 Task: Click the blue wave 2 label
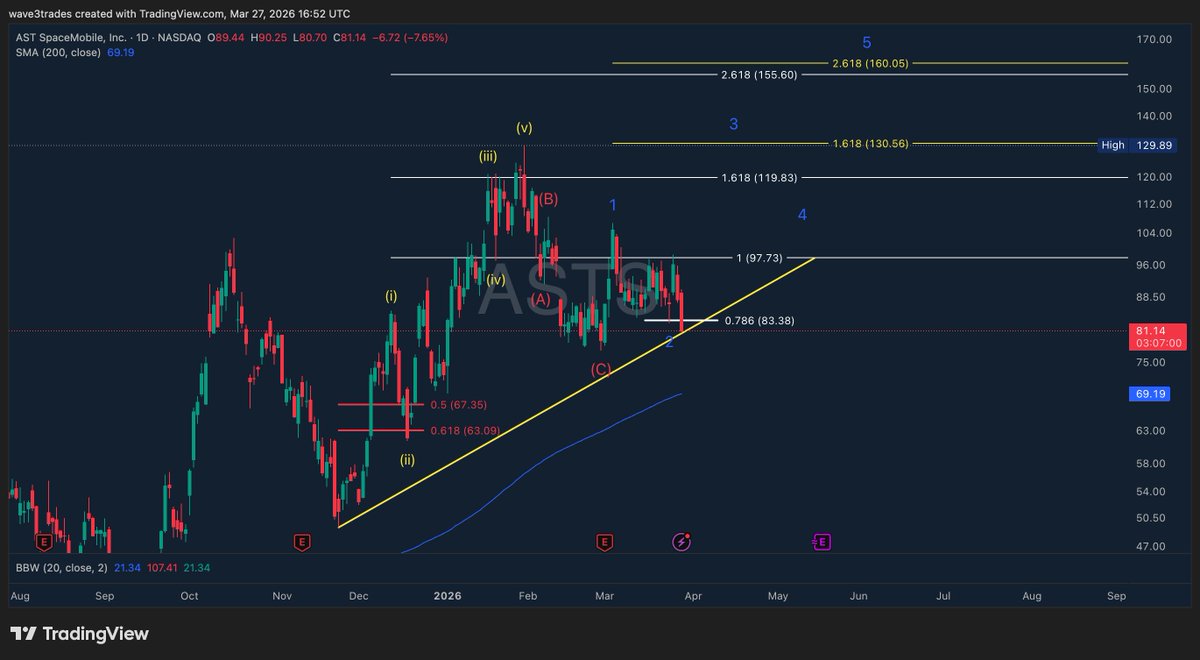[x=670, y=342]
